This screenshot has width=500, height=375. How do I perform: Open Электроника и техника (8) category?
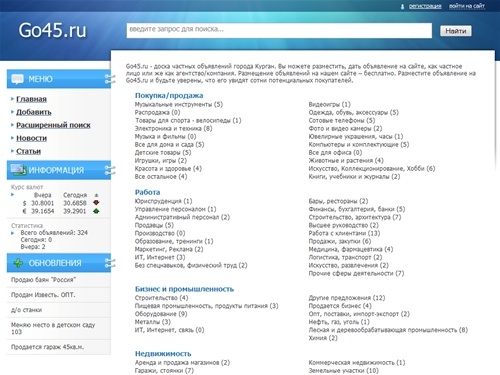click(x=173, y=128)
